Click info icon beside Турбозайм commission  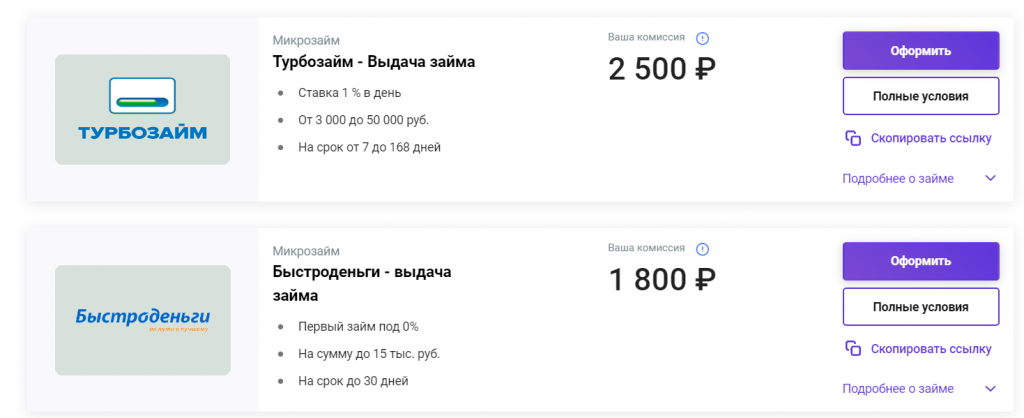tap(702, 39)
